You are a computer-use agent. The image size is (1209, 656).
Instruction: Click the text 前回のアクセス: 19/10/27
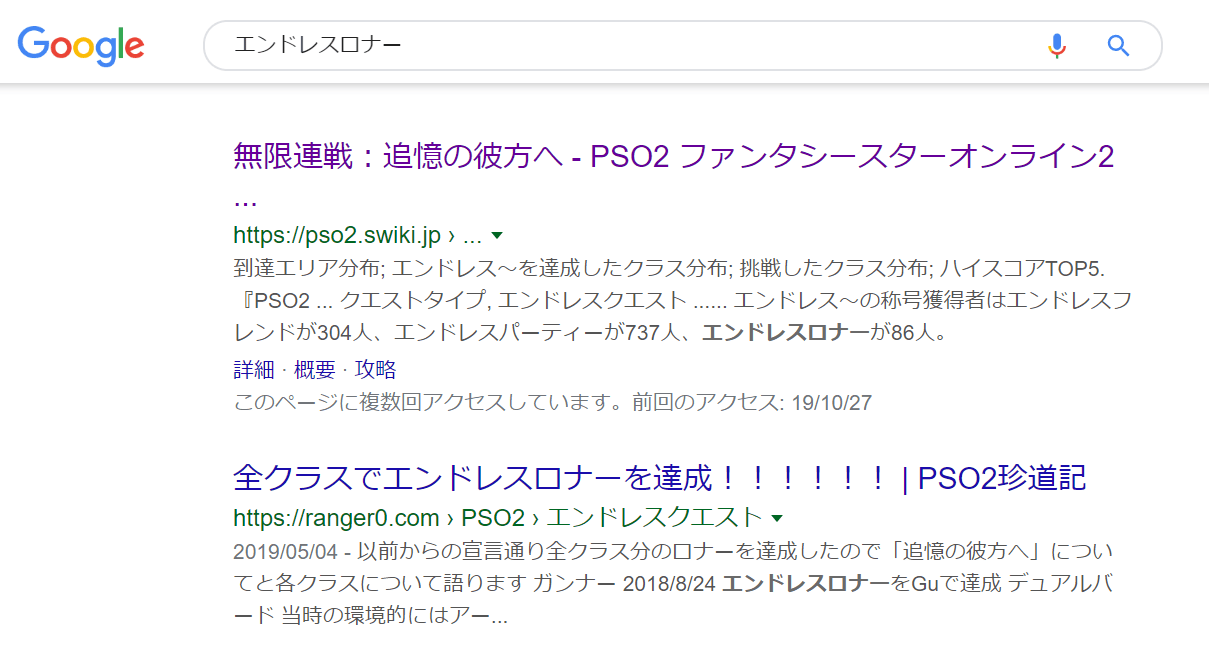(752, 403)
